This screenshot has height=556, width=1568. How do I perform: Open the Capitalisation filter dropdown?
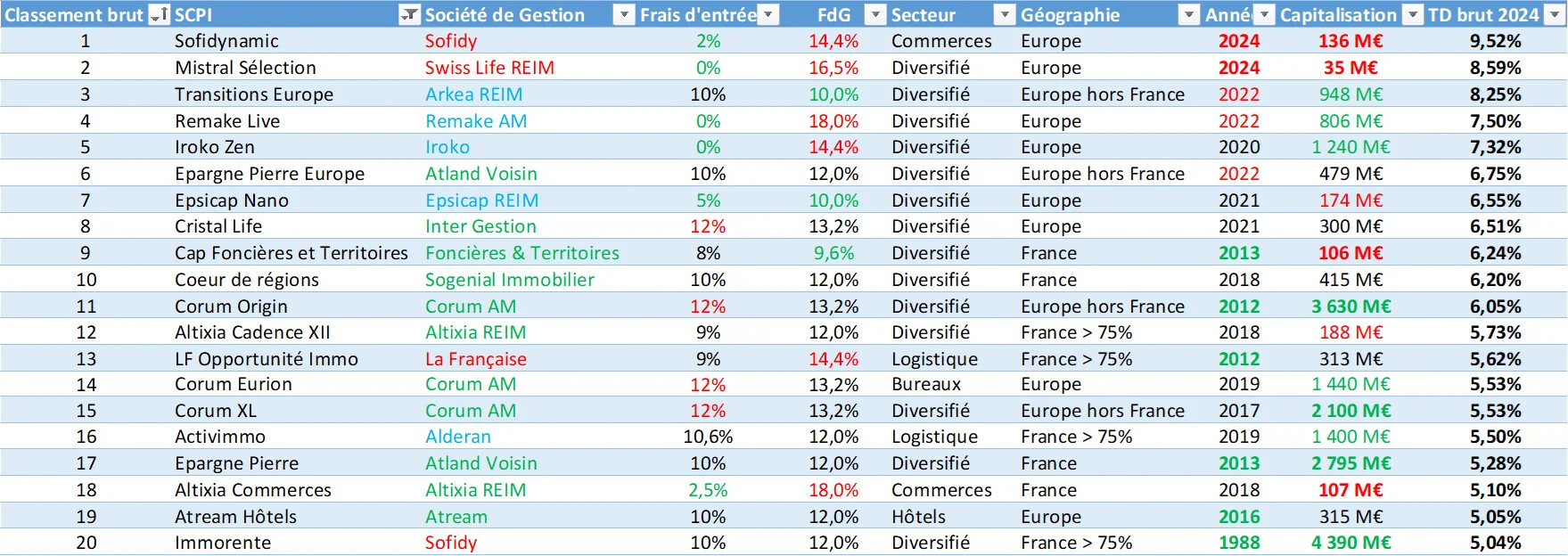(1412, 15)
